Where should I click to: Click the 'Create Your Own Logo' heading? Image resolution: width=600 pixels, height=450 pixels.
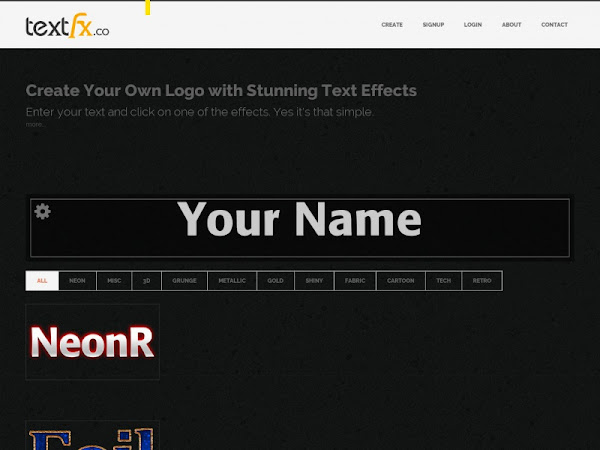(x=221, y=91)
